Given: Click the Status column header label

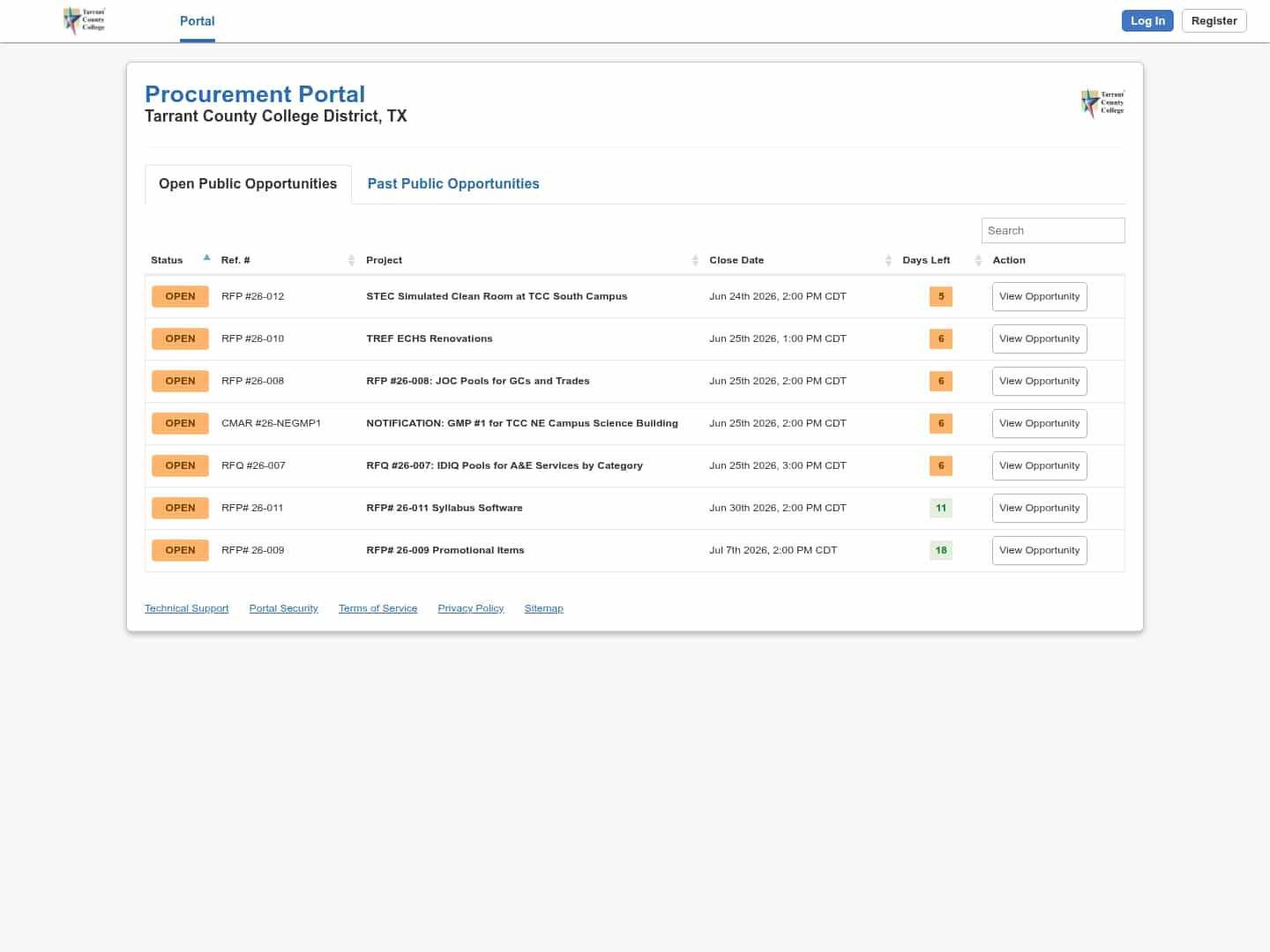Looking at the screenshot, I should pos(167,261).
